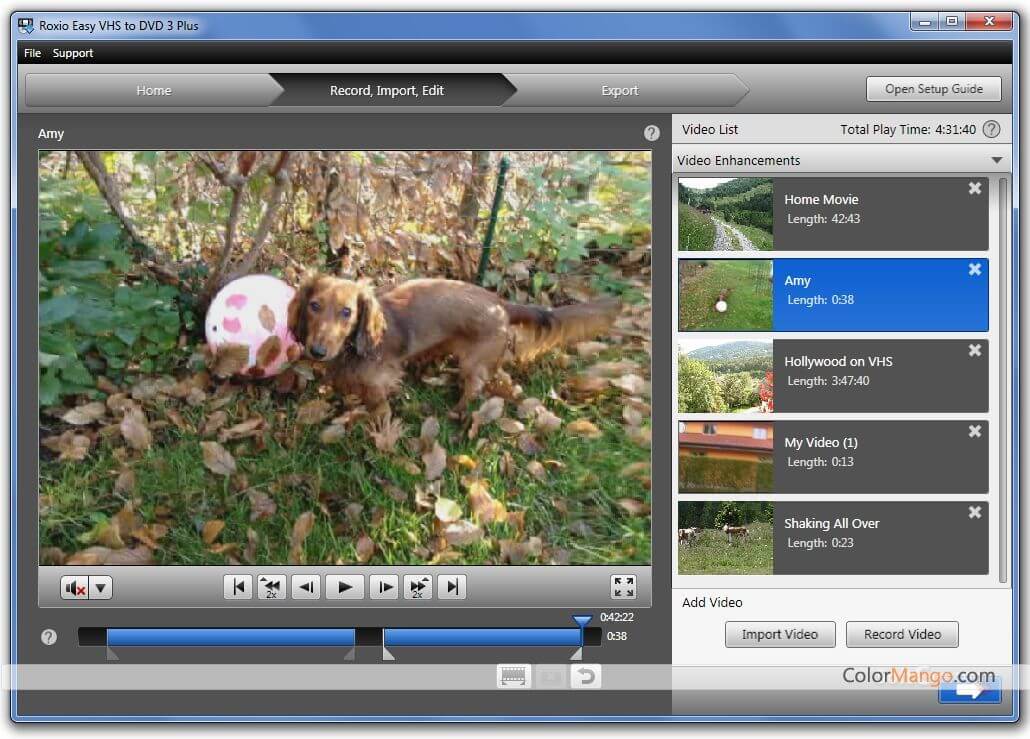Click the blue playhead marker on timeline
The height and width of the screenshot is (739, 1030).
click(582, 622)
